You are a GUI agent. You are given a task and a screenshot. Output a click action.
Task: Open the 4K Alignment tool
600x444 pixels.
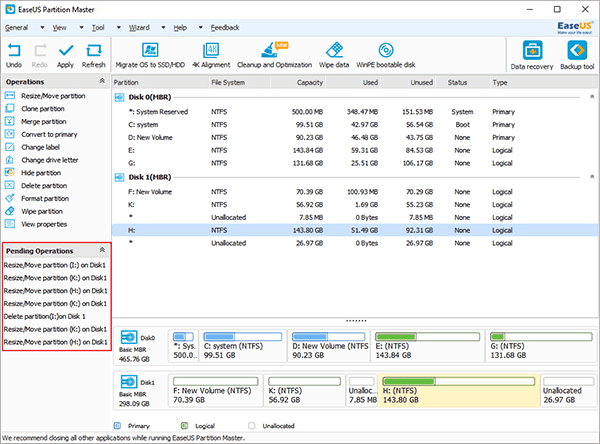(x=211, y=56)
